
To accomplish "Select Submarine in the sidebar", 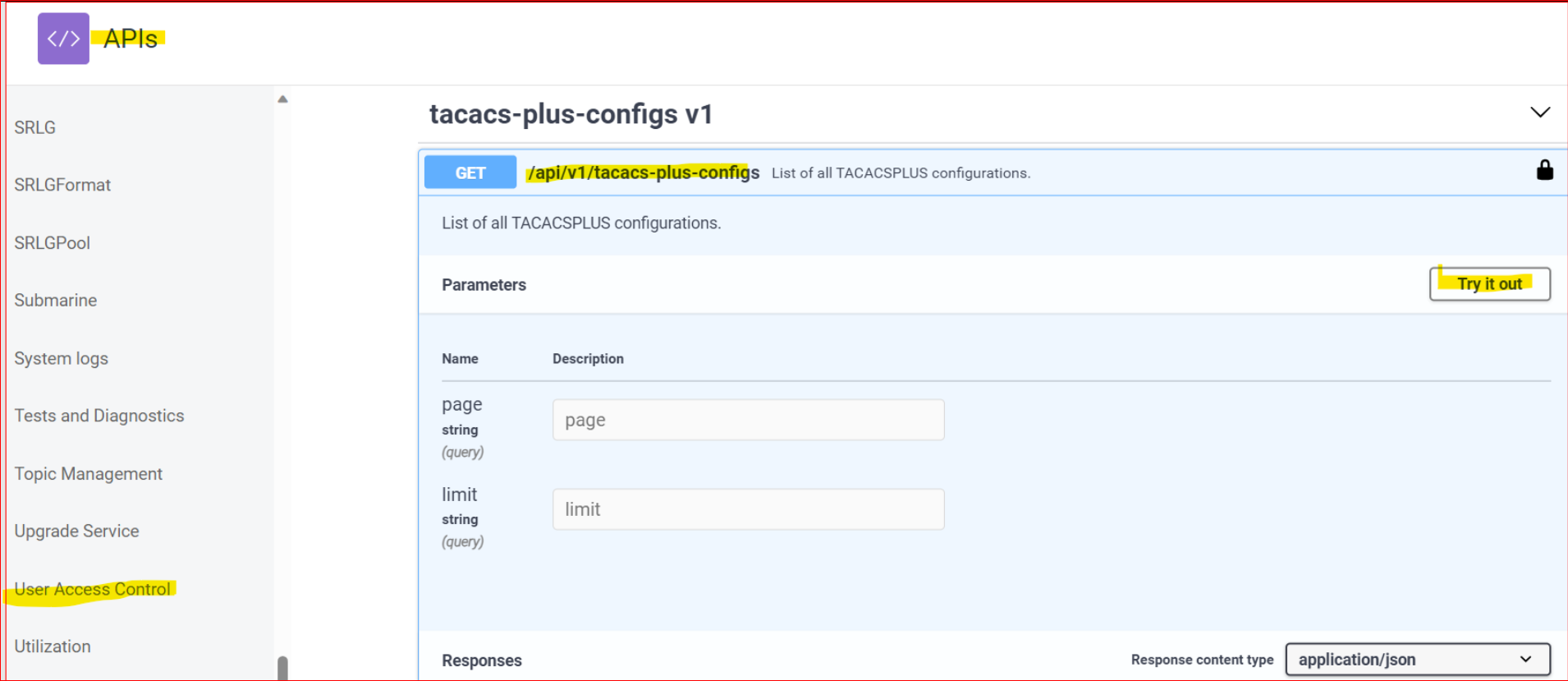I will (55, 300).
